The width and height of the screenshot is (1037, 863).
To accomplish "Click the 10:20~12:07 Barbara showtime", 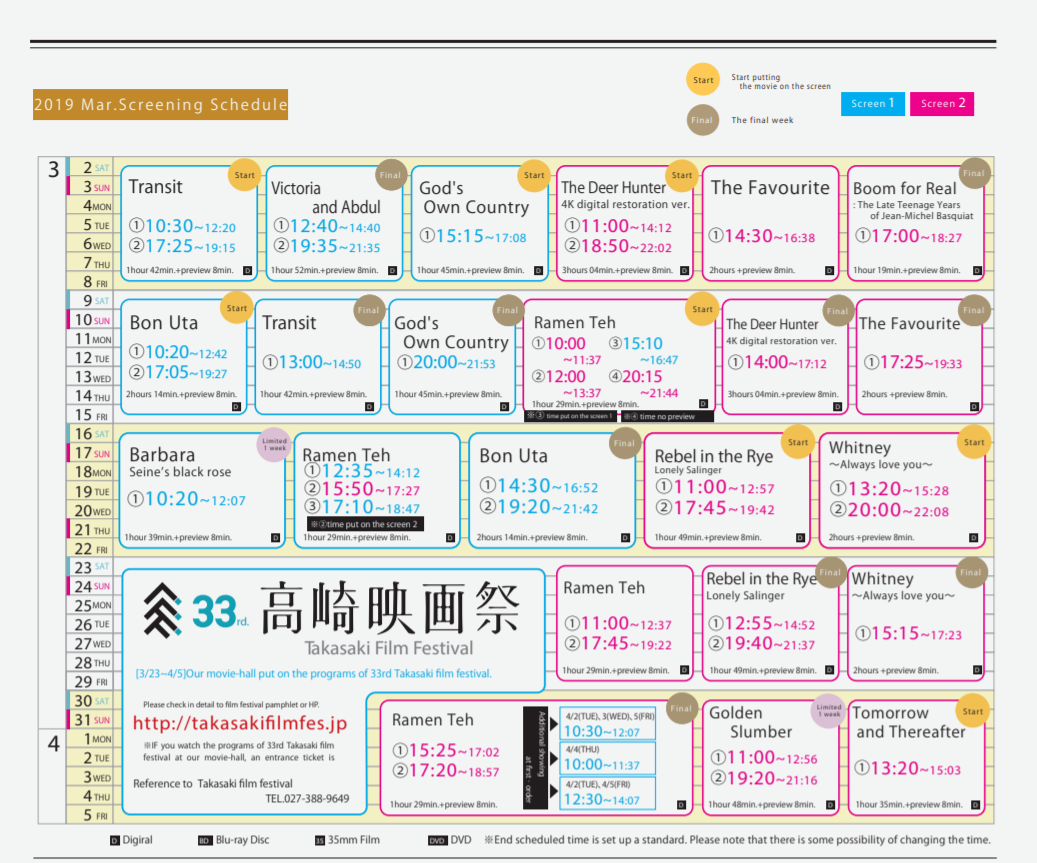I will (x=187, y=499).
